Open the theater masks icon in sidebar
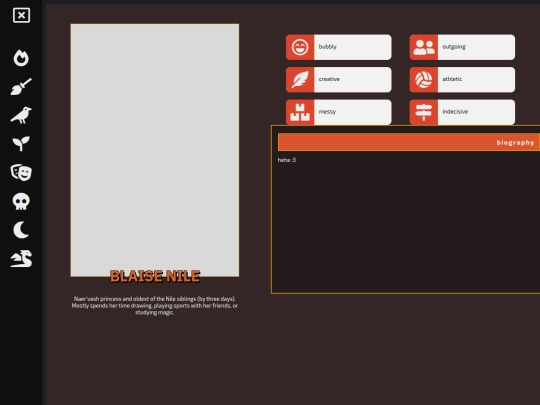540x405 pixels. tap(21, 173)
